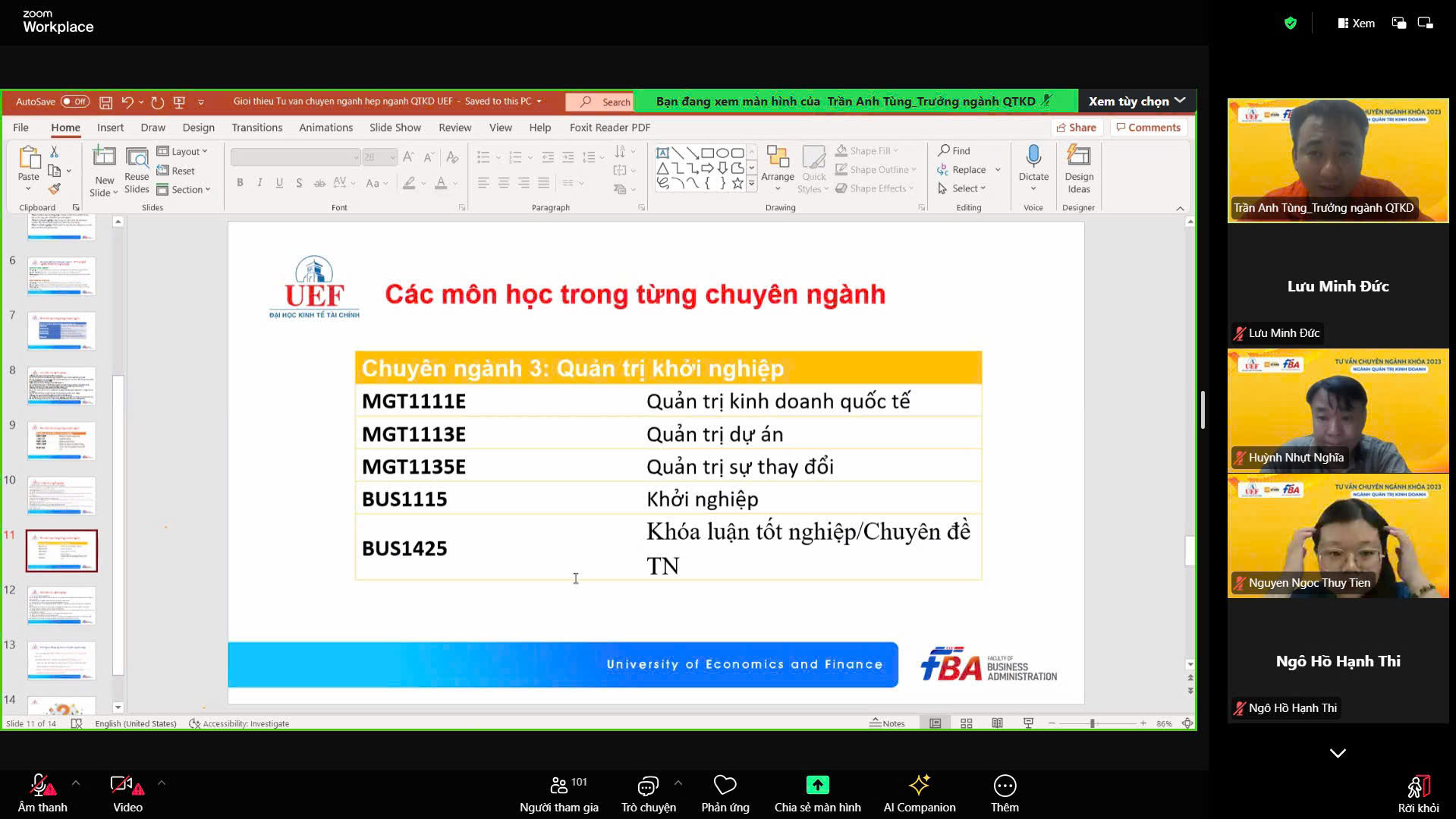Click the zoom slider in status bar
Viewport: 1456px width, 819px height.
coord(1093,723)
